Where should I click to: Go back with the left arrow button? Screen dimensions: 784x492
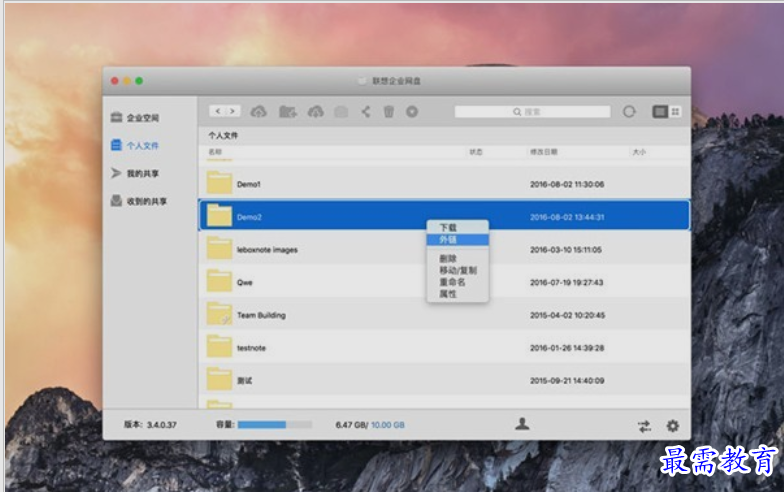pos(218,111)
